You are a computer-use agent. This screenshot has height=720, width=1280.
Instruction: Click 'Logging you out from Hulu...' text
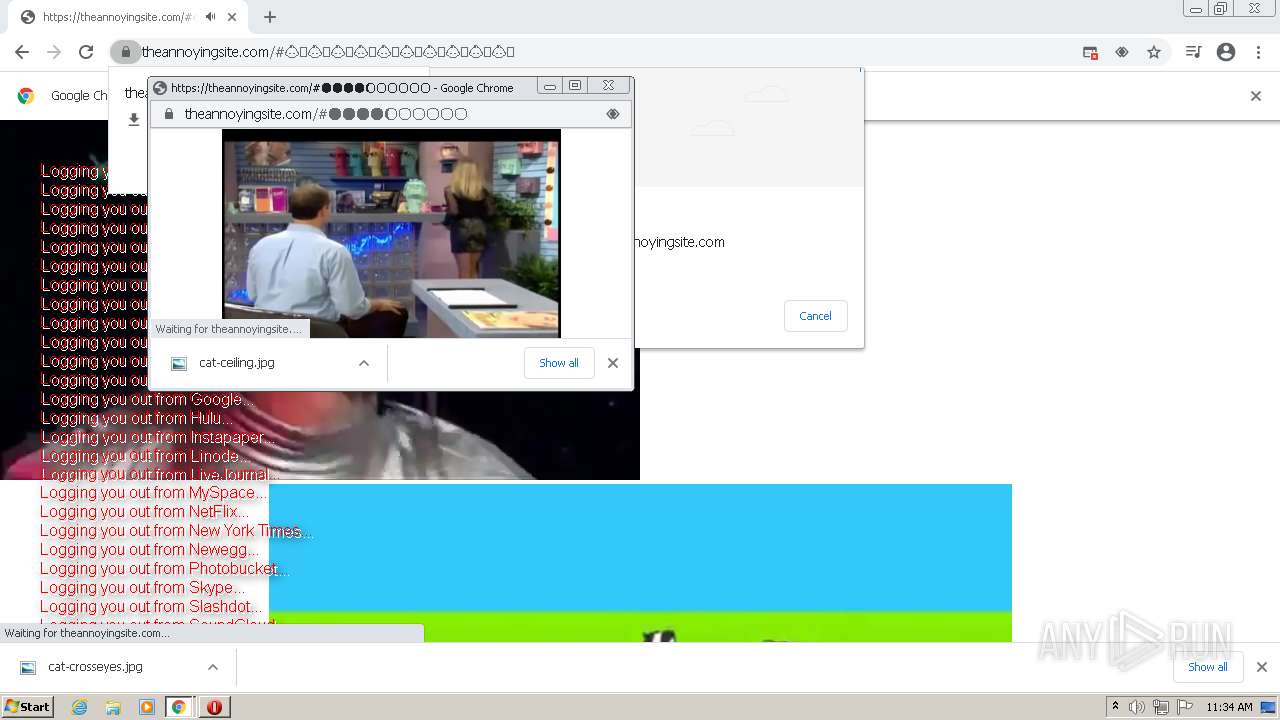pos(136,418)
